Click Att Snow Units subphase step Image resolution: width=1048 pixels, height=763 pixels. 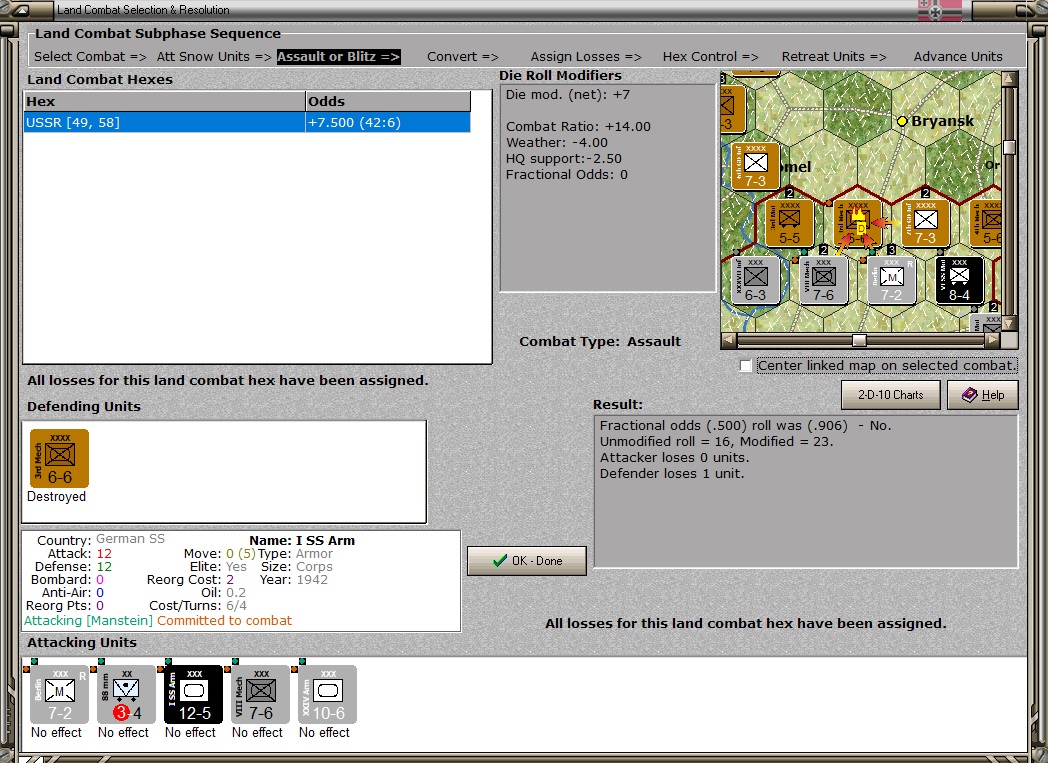point(214,57)
